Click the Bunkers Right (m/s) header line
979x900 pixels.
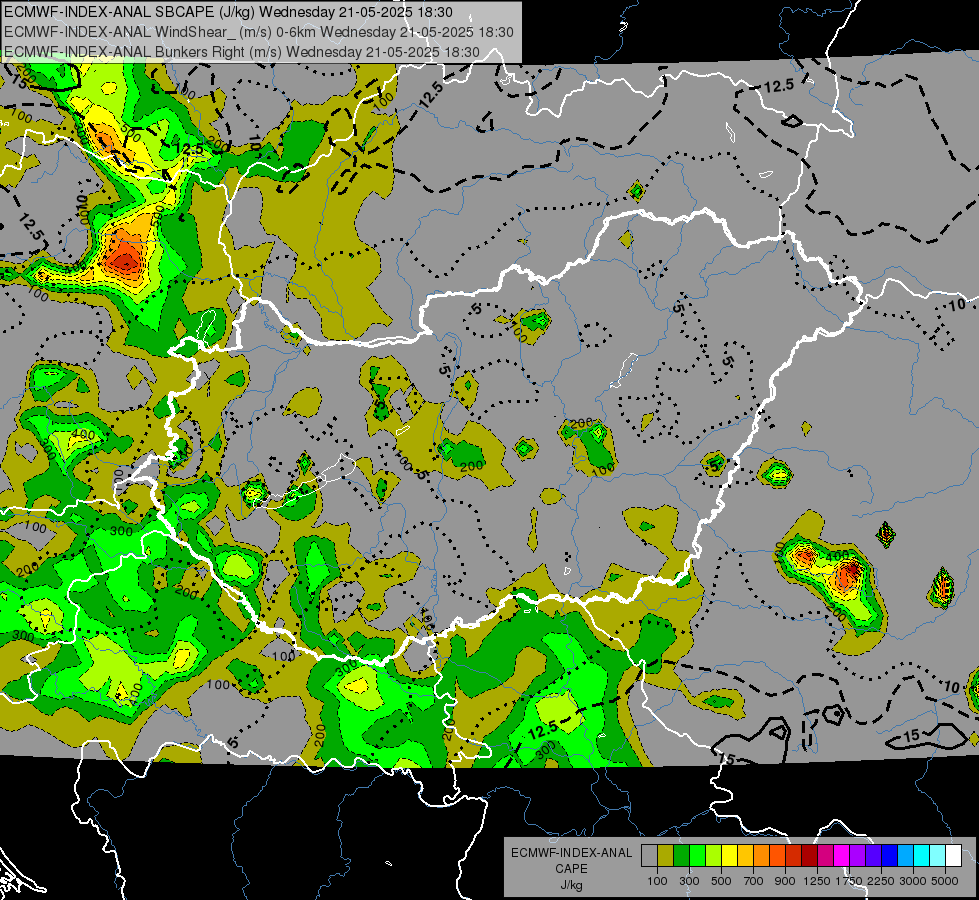[x=242, y=52]
